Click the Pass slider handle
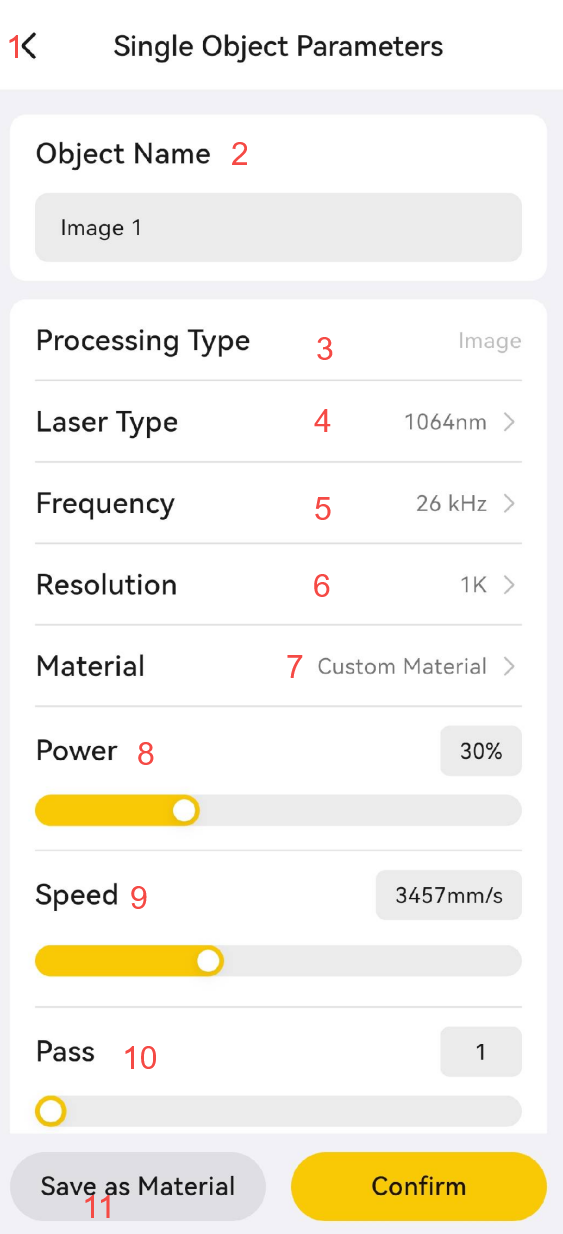 pyautogui.click(x=50, y=1111)
